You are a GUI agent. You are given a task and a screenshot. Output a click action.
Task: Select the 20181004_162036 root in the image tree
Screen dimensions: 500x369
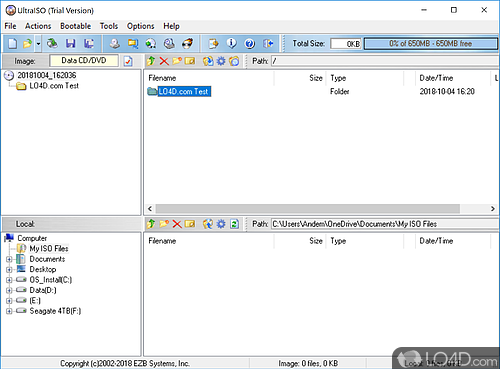47,75
